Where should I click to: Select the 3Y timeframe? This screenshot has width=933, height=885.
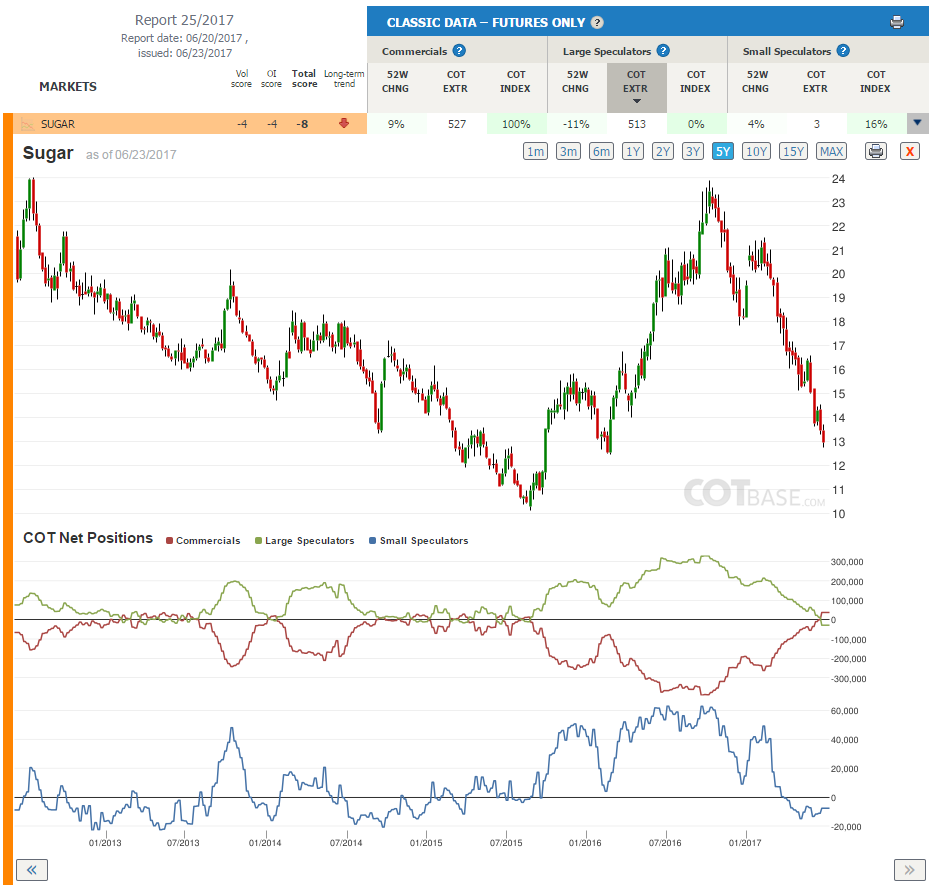(693, 151)
